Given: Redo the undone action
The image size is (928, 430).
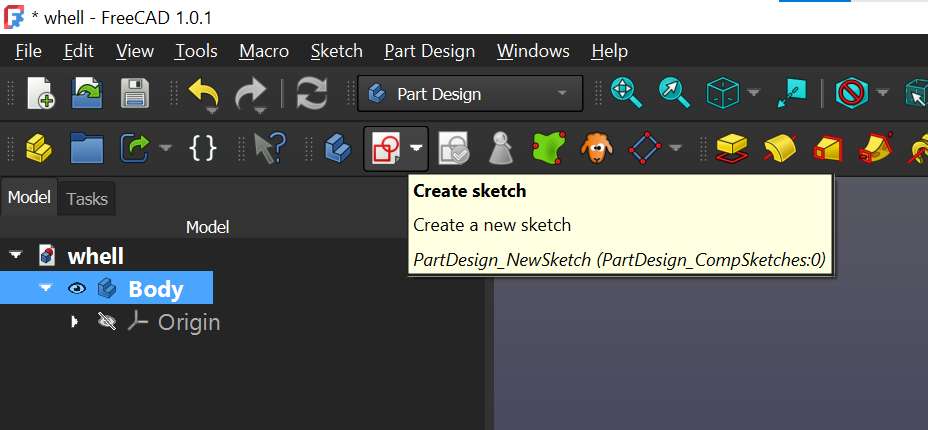Looking at the screenshot, I should [251, 92].
